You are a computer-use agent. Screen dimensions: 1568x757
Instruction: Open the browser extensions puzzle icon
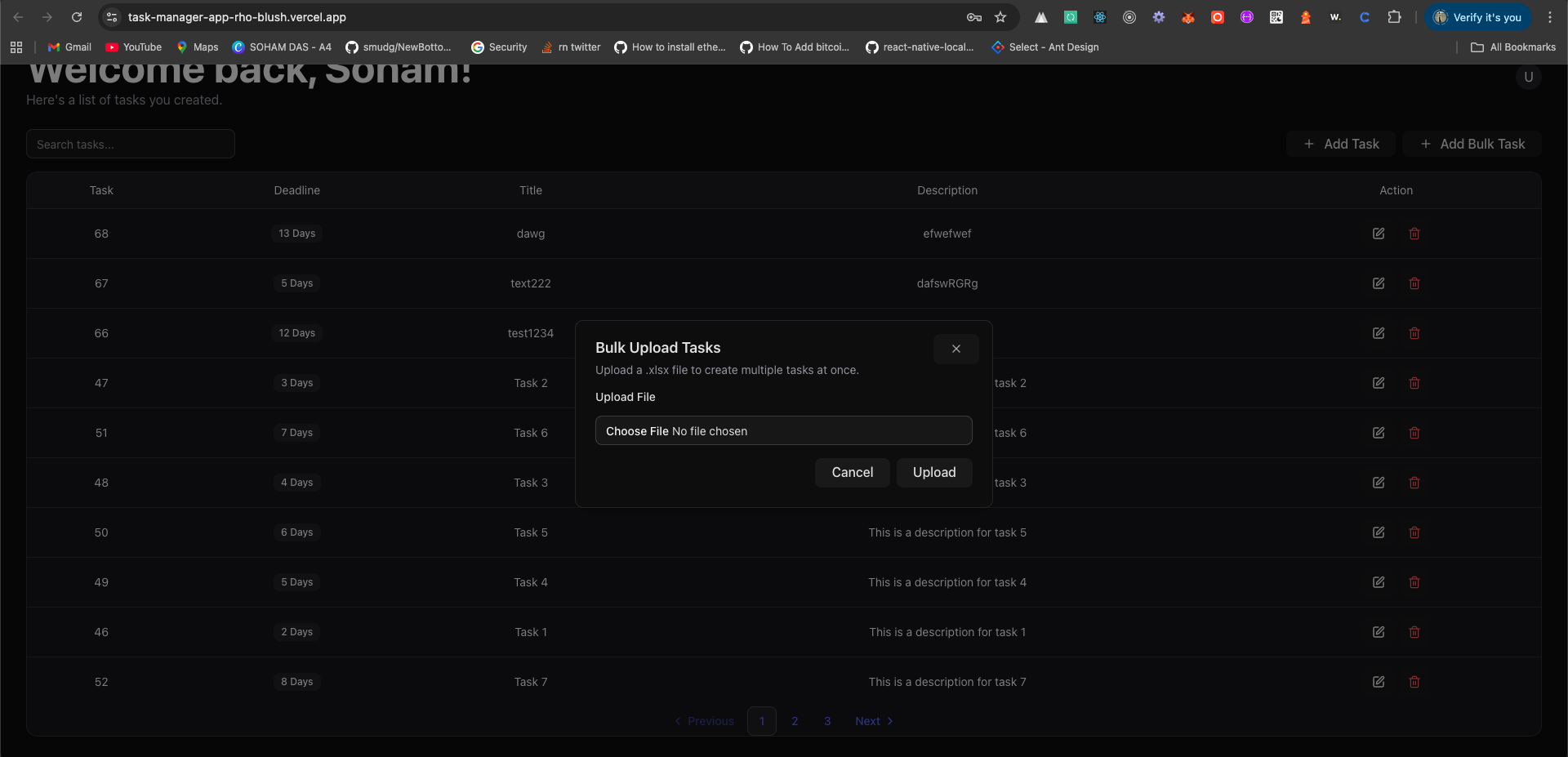coord(1394,17)
